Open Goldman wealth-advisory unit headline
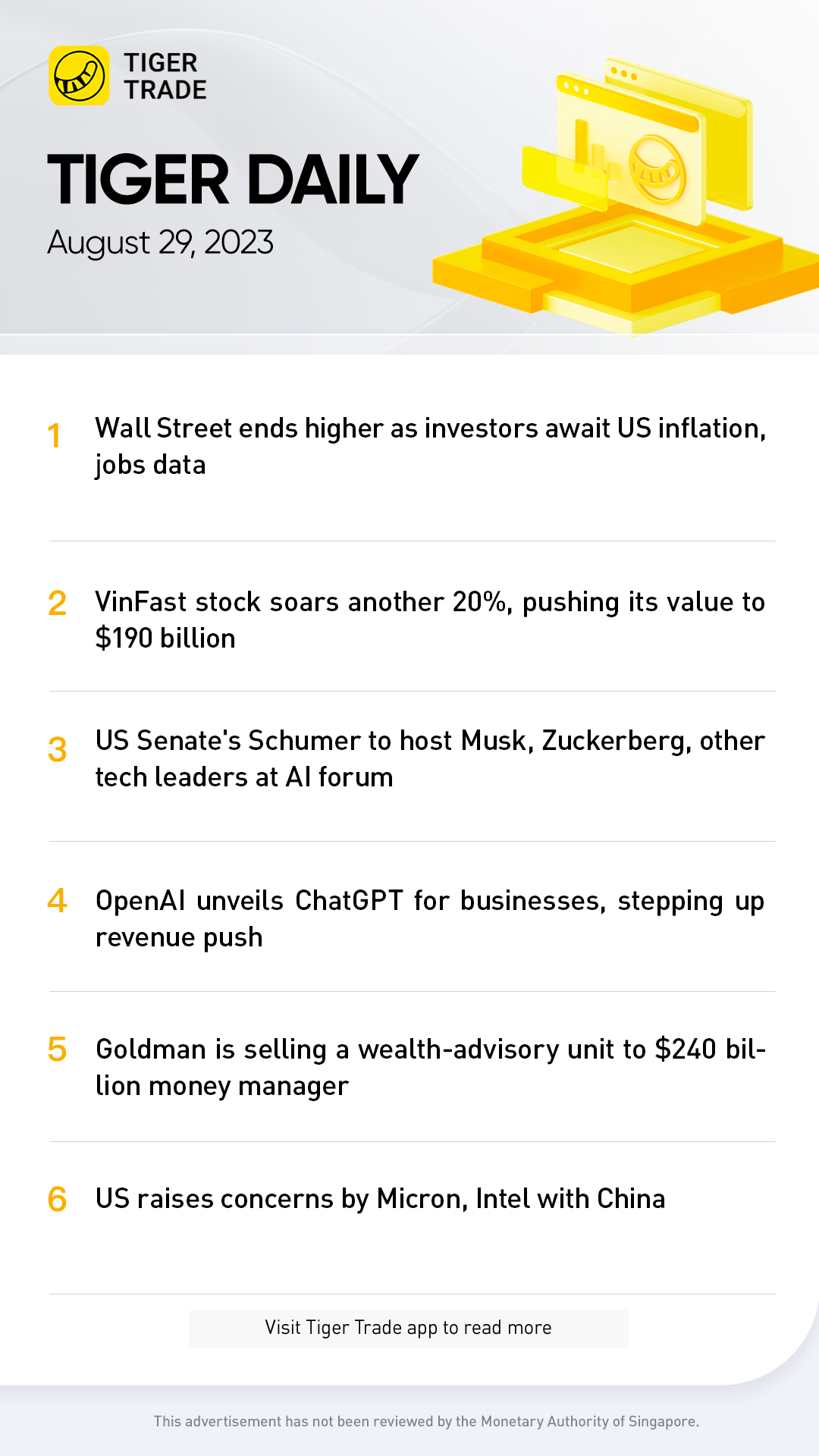Screen dimensions: 819x1456 point(430,1067)
